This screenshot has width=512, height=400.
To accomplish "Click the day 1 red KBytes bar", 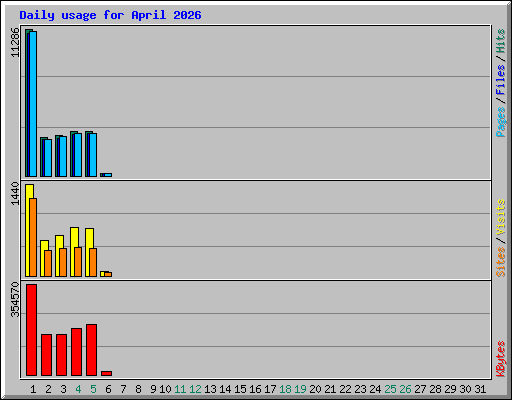I will [x=31, y=330].
